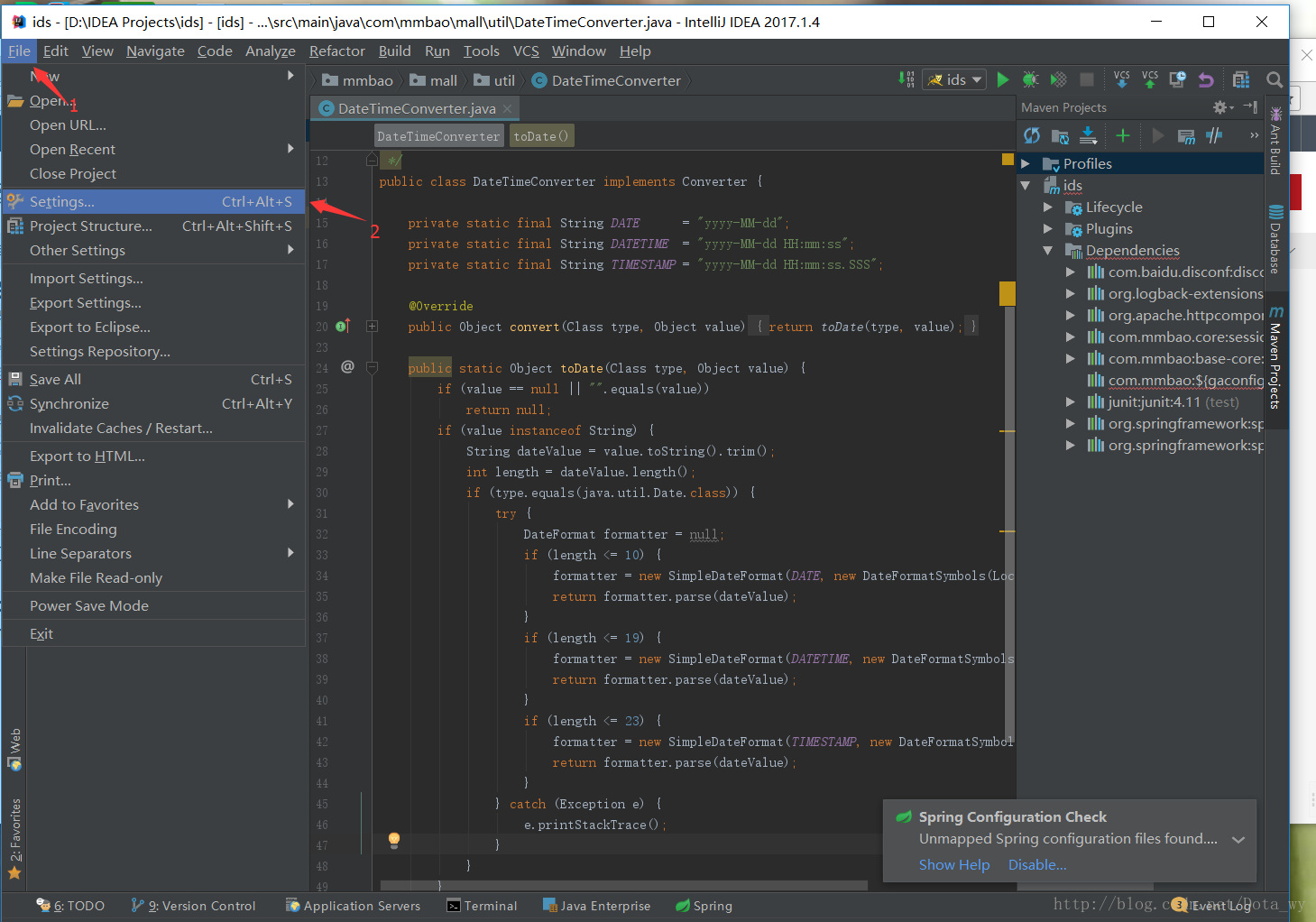Toggle Power Save Mode
Viewport: 1316px width, 922px height.
tap(153, 605)
